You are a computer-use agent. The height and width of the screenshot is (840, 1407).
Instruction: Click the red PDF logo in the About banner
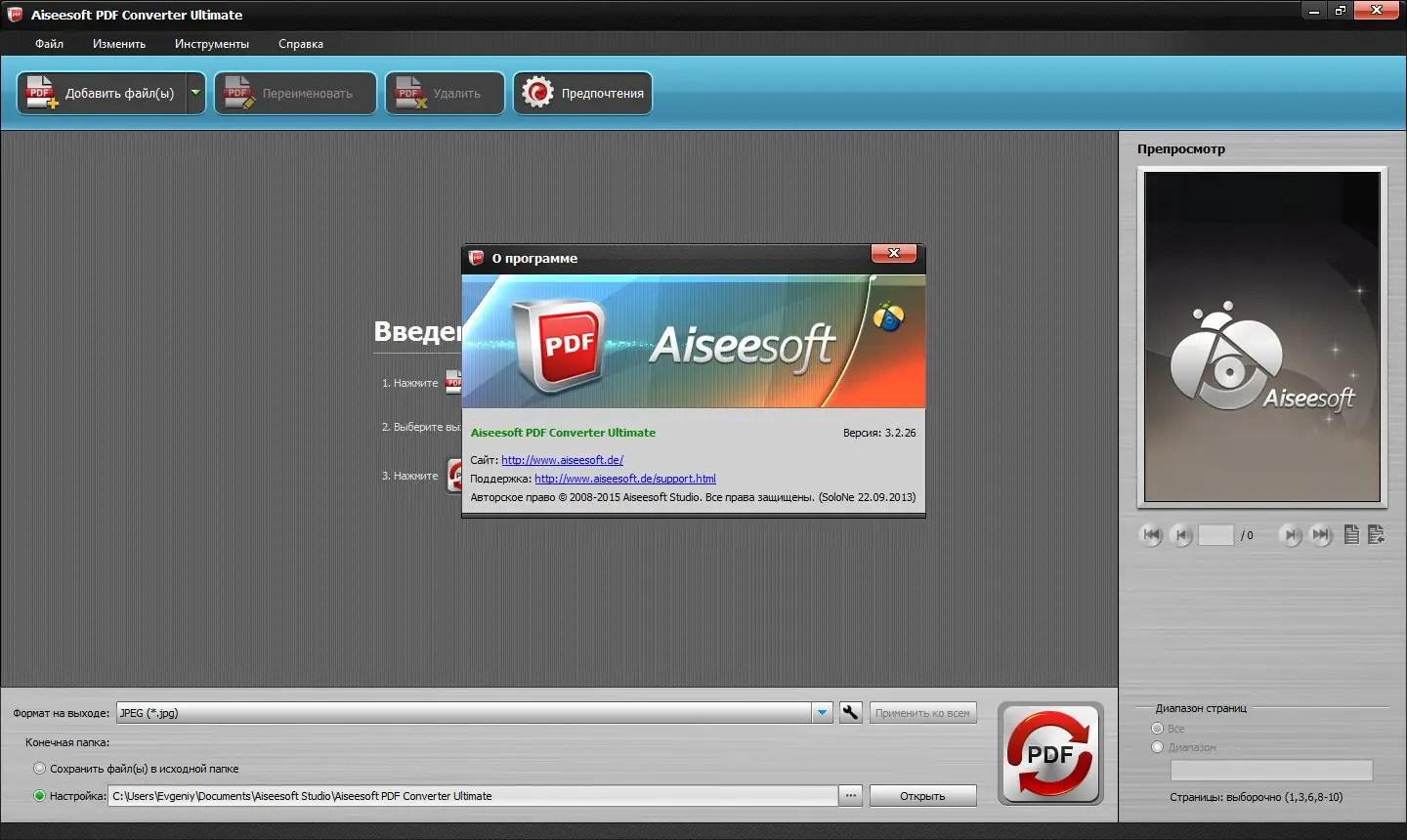tap(559, 346)
